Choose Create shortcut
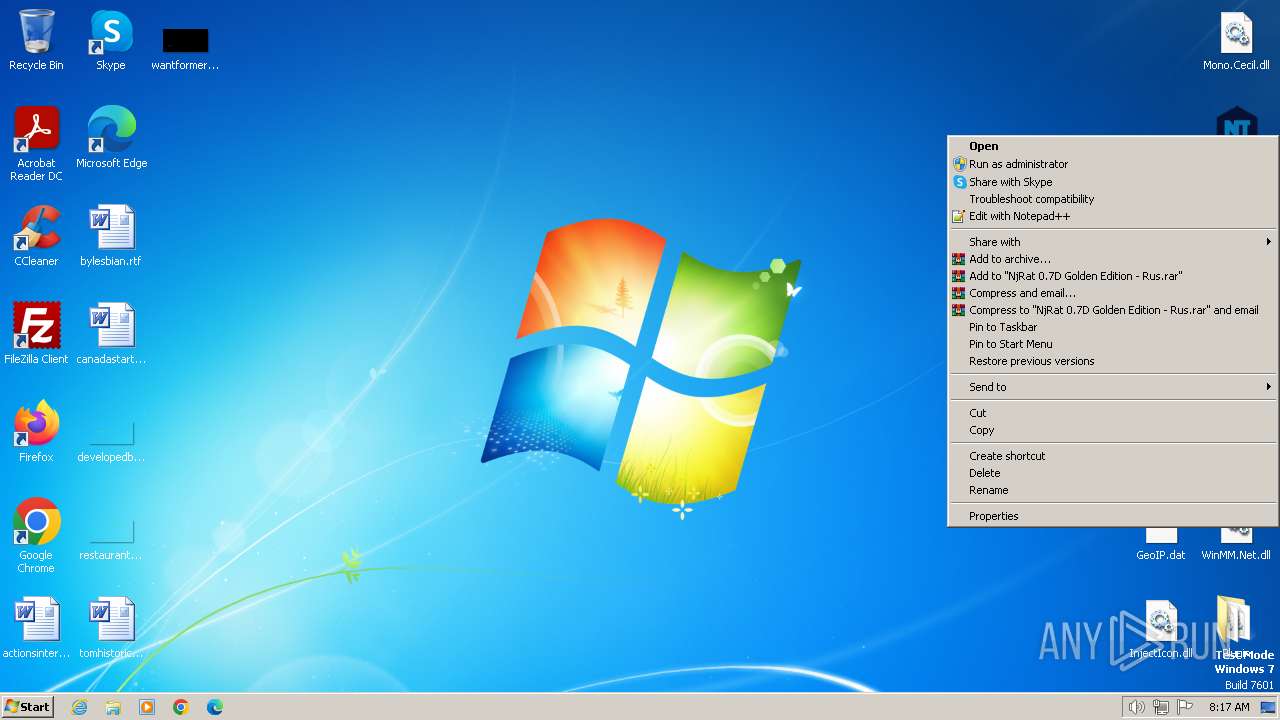This screenshot has width=1280, height=720. [x=1112, y=456]
